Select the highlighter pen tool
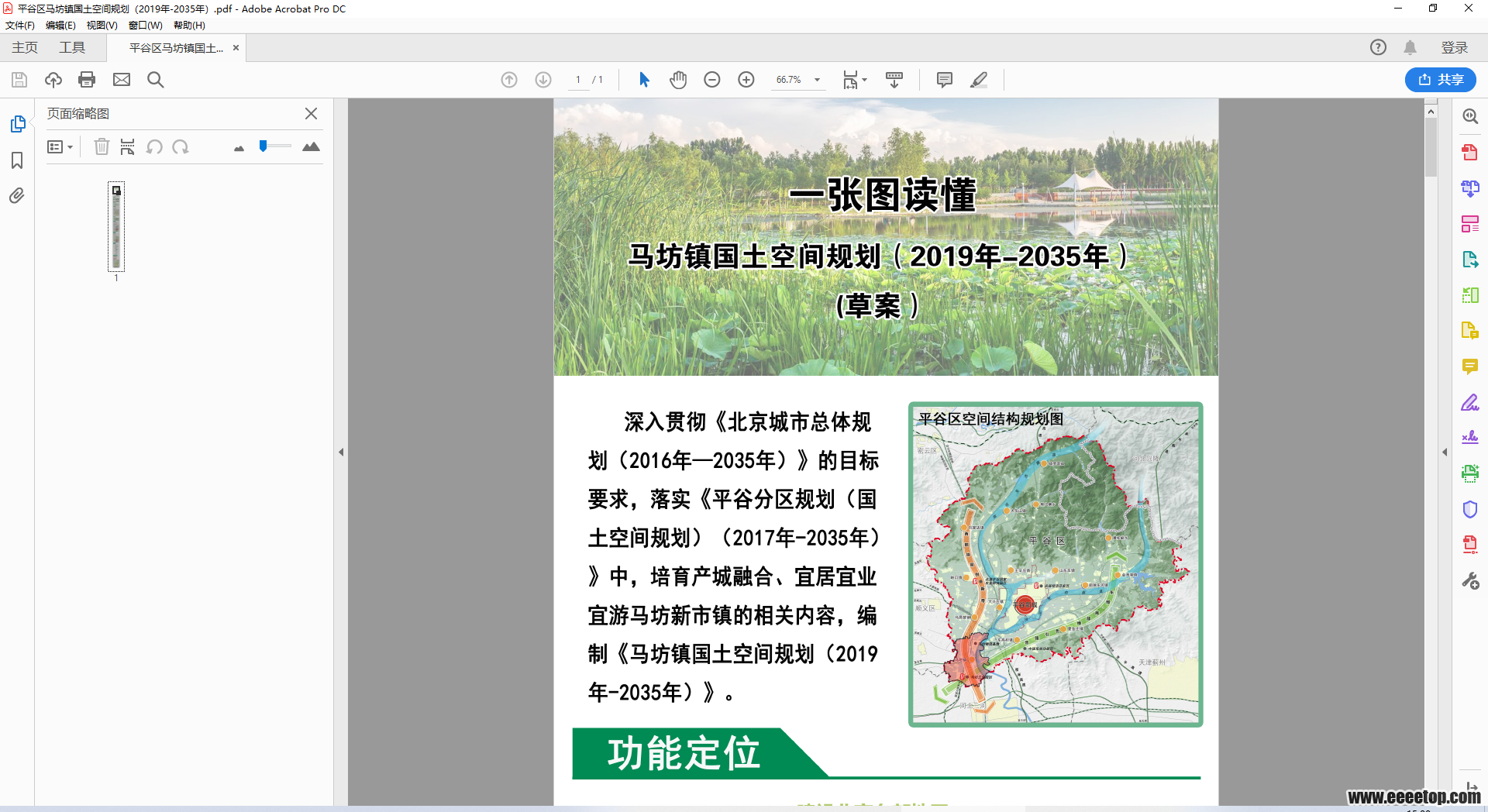Screen dimensions: 1488x812 click(979, 80)
